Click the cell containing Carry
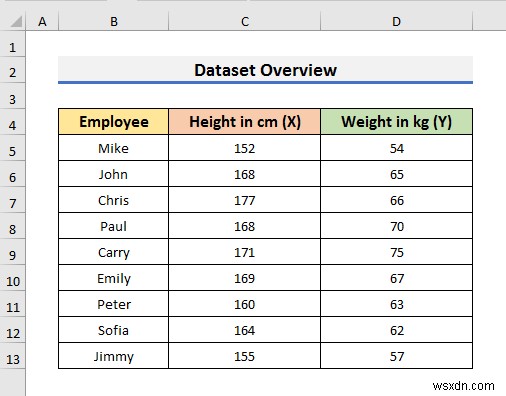 point(114,252)
